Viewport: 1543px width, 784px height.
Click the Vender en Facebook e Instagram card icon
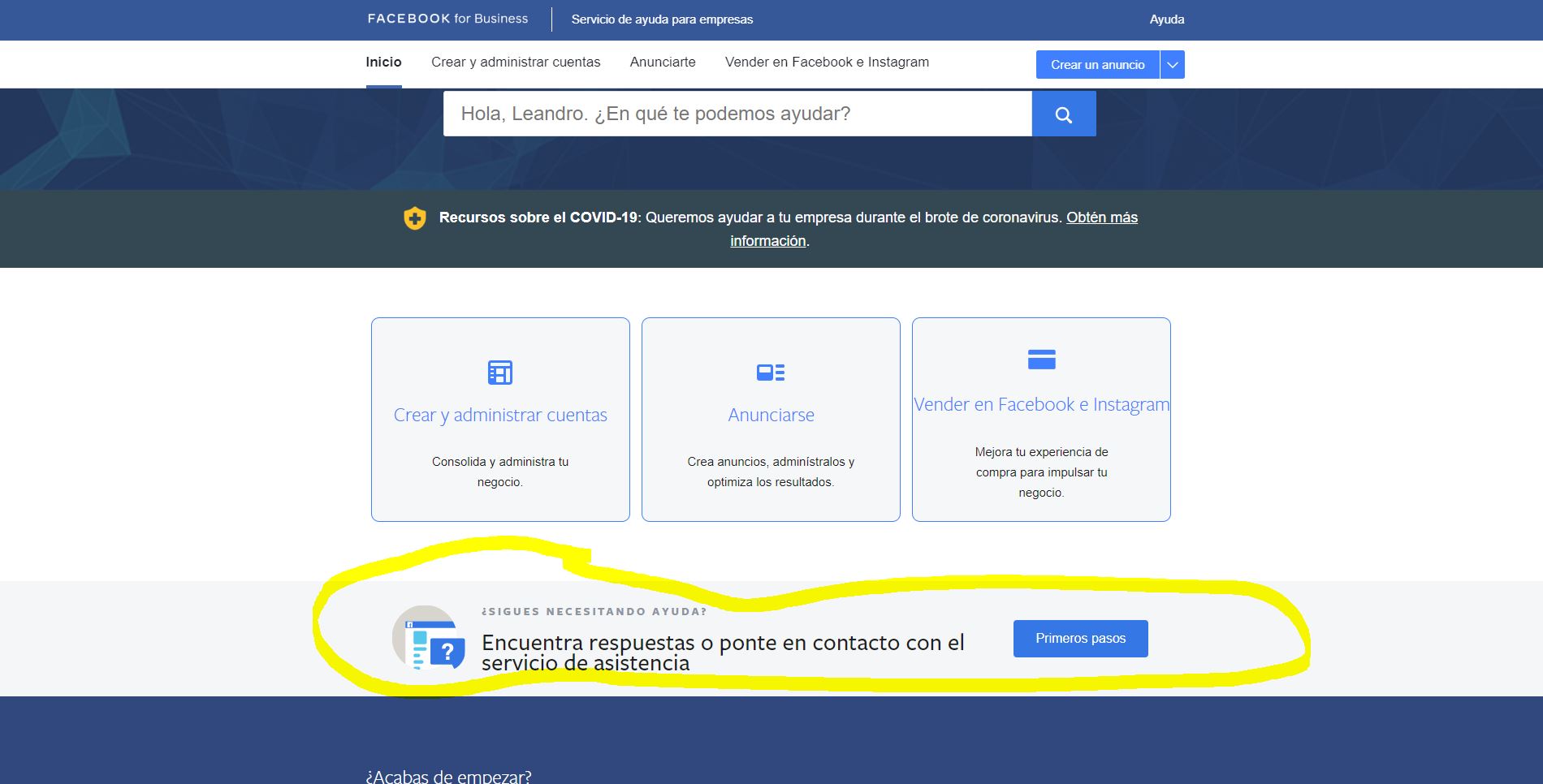pos(1041,359)
